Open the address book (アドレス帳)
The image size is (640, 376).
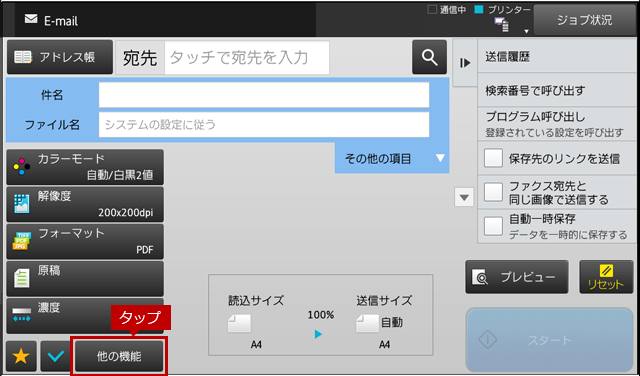[x=60, y=57]
